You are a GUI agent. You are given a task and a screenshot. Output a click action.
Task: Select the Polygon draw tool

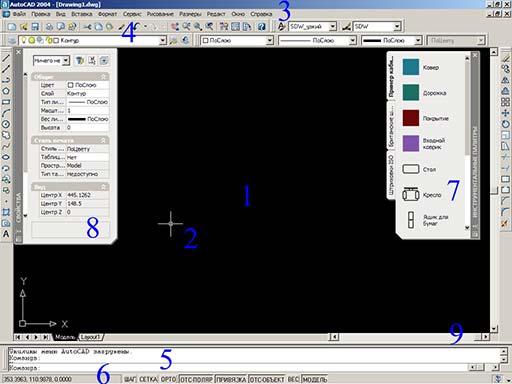pos(6,91)
